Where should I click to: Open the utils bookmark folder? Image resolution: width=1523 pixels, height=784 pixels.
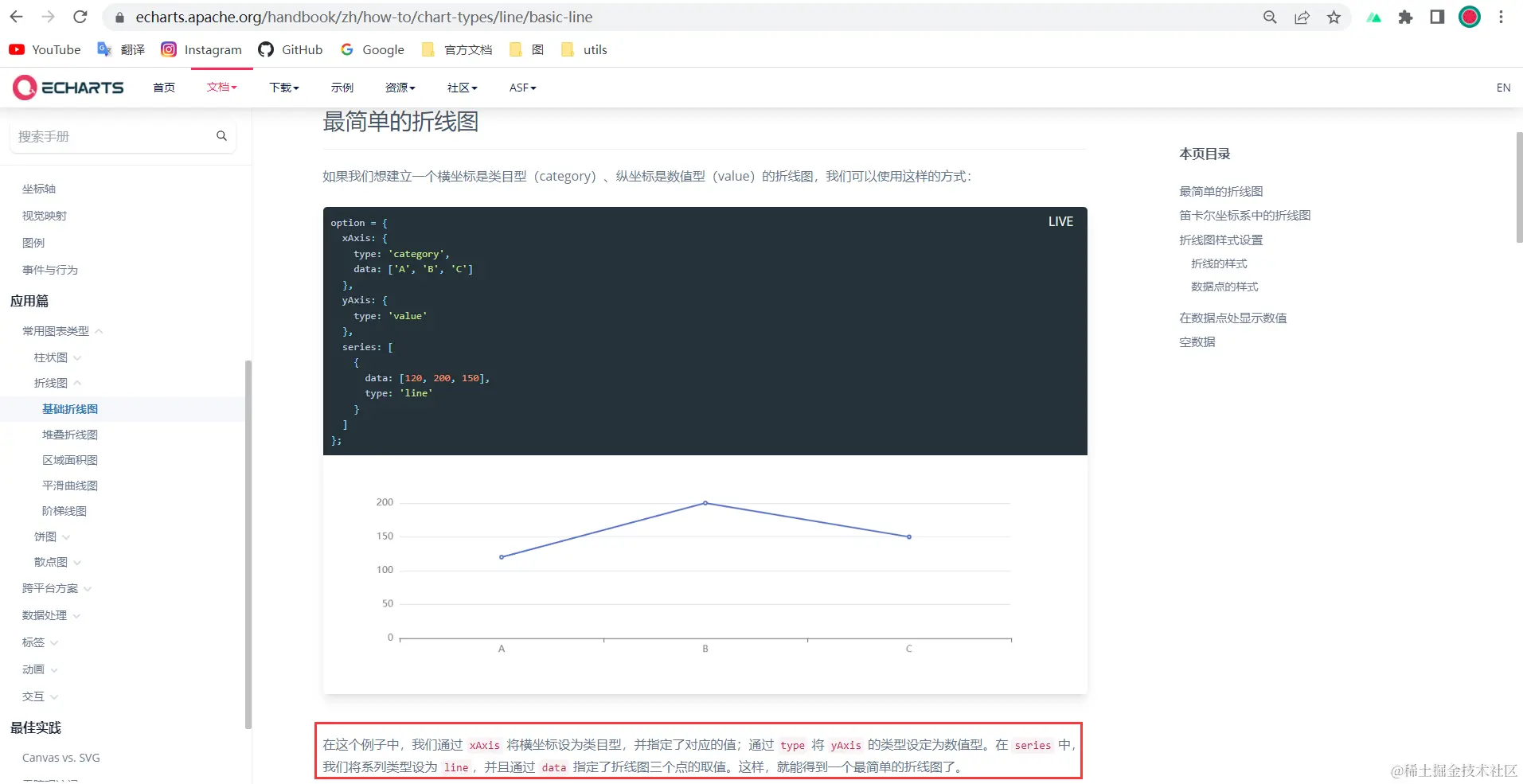click(x=584, y=49)
